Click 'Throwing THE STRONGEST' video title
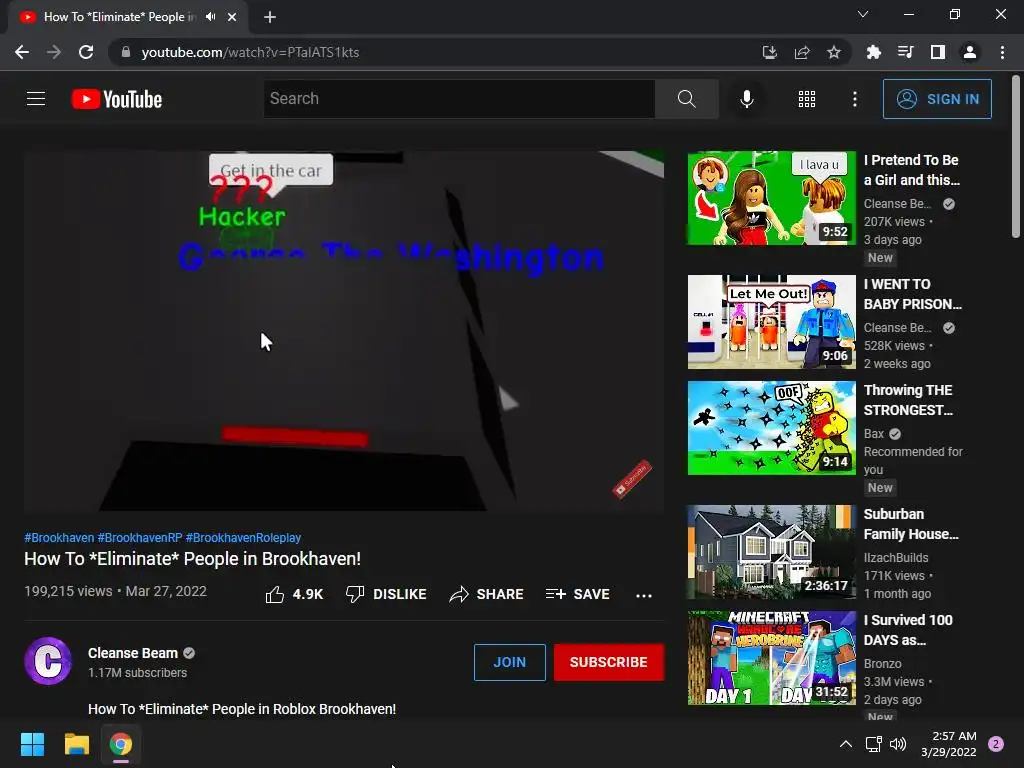This screenshot has height=768, width=1024. point(908,400)
